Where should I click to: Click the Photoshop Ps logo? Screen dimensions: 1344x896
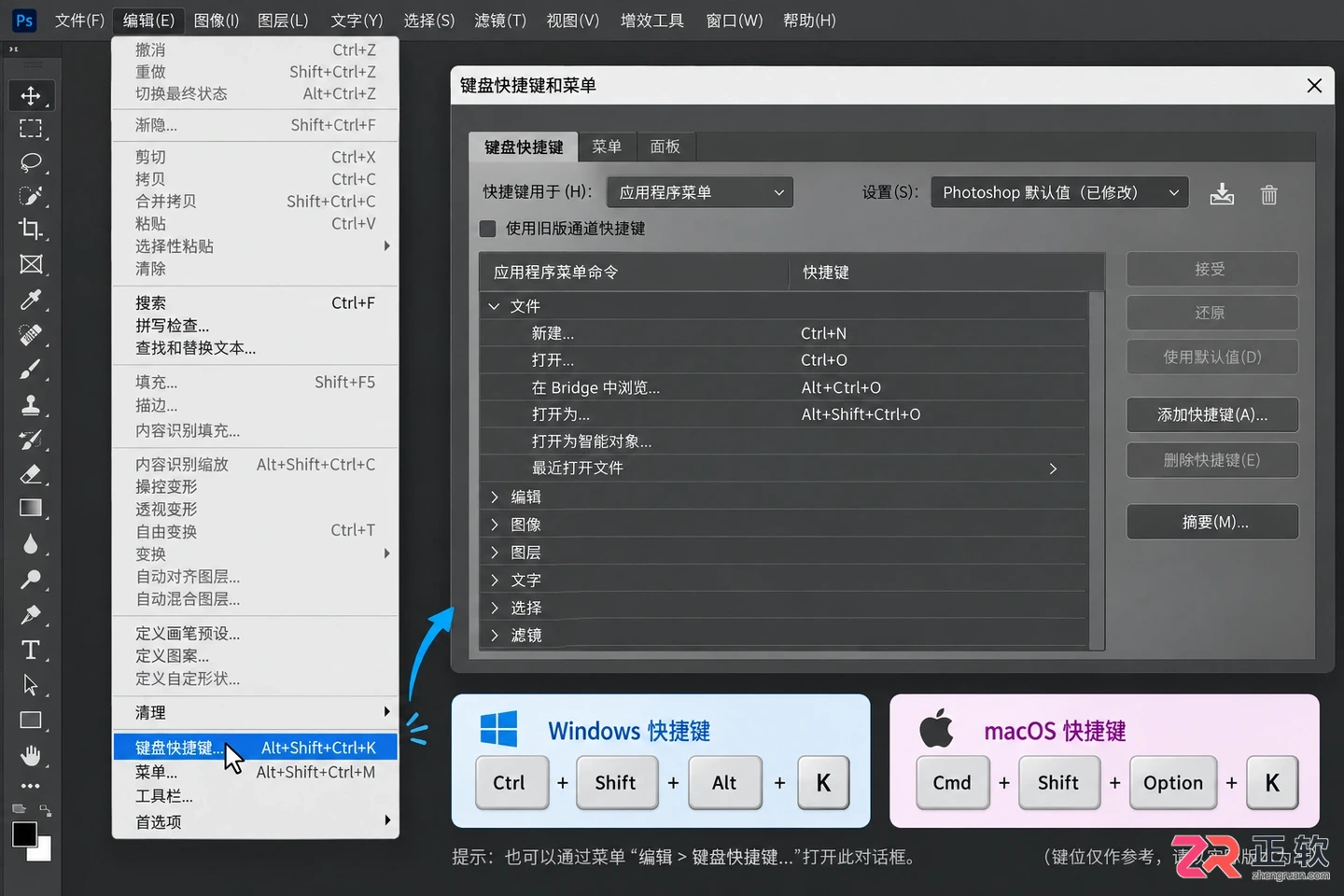pos(23,20)
